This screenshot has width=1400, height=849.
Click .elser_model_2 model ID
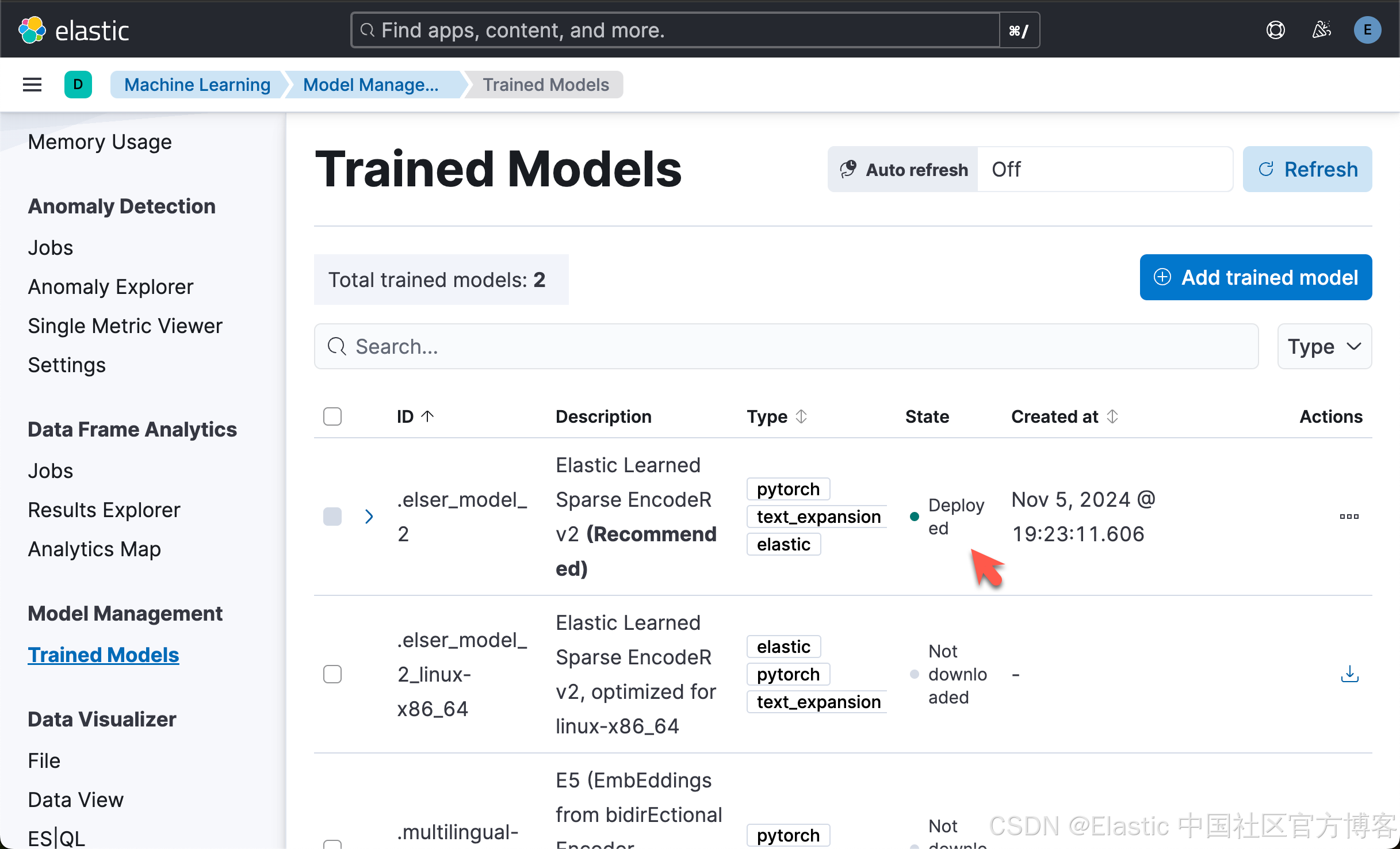pyautogui.click(x=462, y=517)
